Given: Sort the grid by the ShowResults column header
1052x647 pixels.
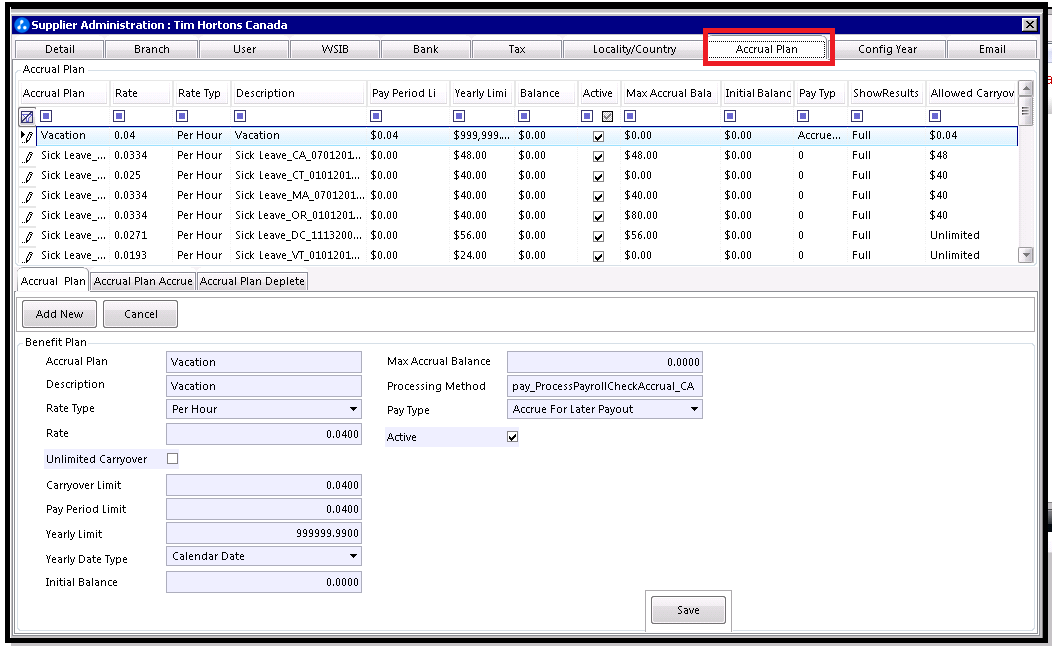Looking at the screenshot, I should (886, 93).
